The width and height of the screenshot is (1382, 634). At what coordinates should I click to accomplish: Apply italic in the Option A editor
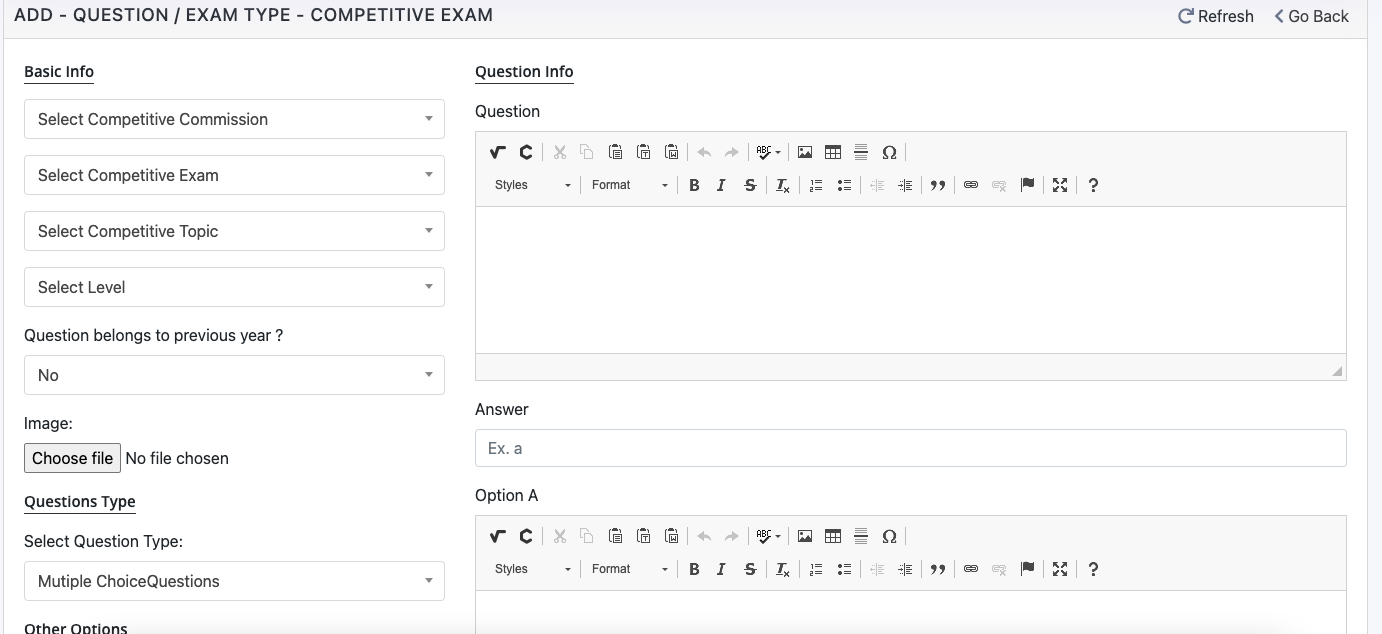point(721,569)
